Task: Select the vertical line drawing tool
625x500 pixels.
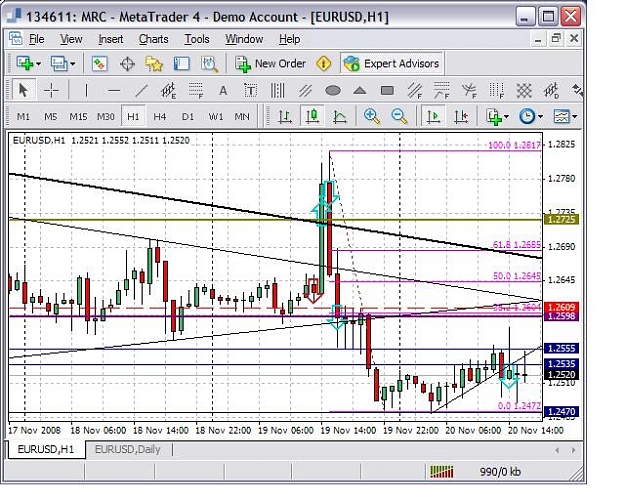Action: tap(86, 91)
